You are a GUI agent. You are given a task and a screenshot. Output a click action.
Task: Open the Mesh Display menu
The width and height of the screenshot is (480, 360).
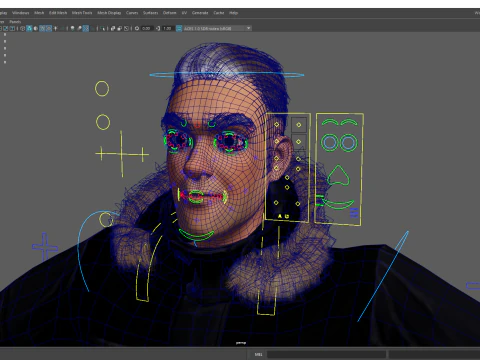point(109,13)
